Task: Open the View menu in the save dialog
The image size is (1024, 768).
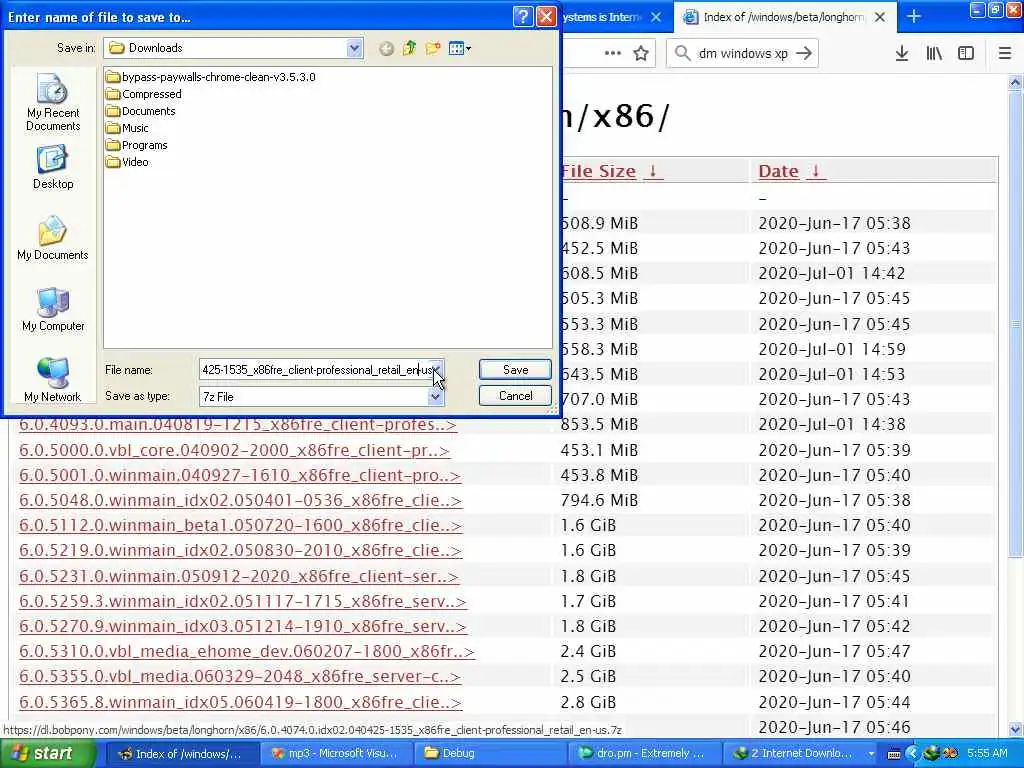Action: tap(460, 48)
